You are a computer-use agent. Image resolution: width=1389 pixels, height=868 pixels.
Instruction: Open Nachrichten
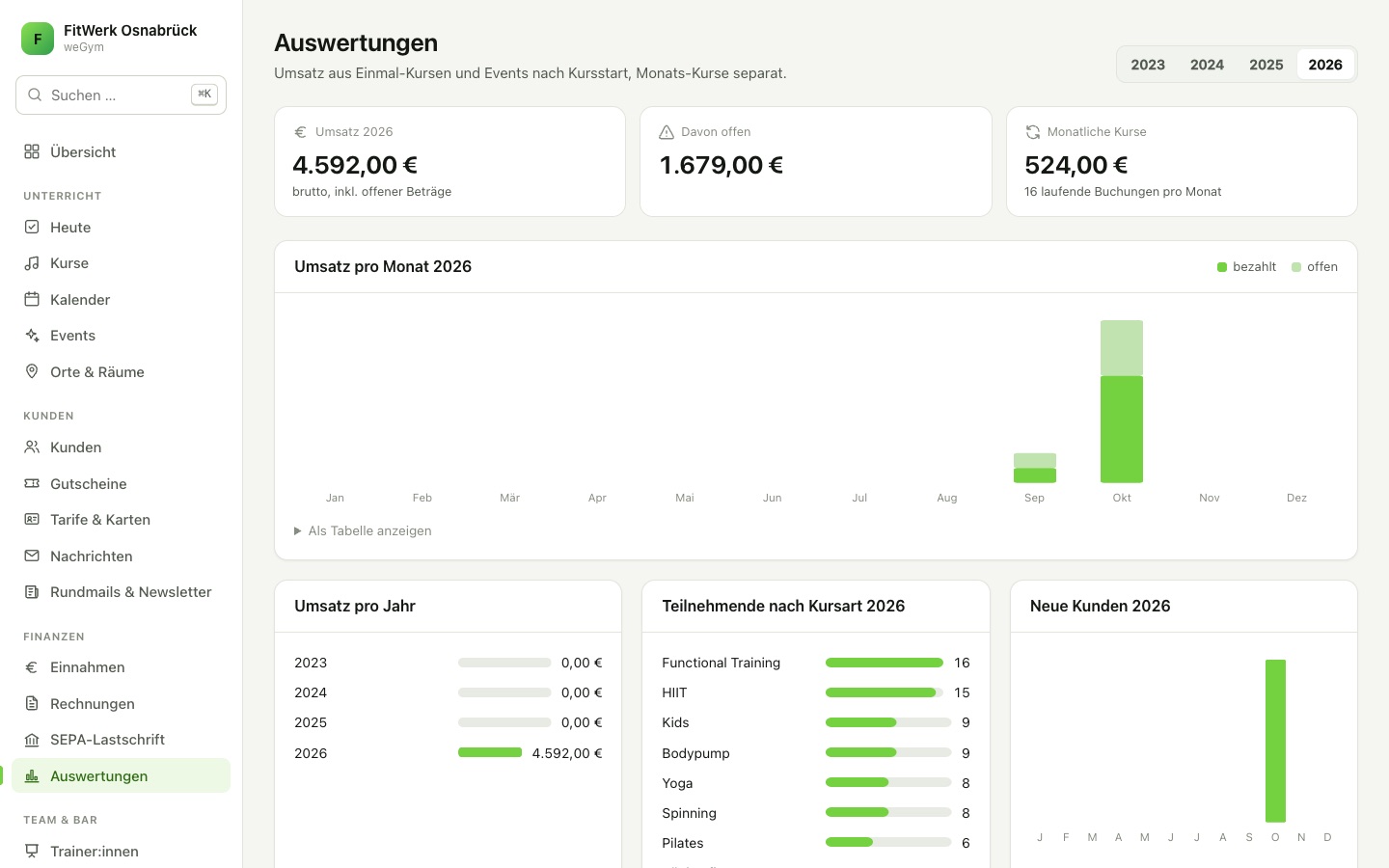(x=121, y=556)
